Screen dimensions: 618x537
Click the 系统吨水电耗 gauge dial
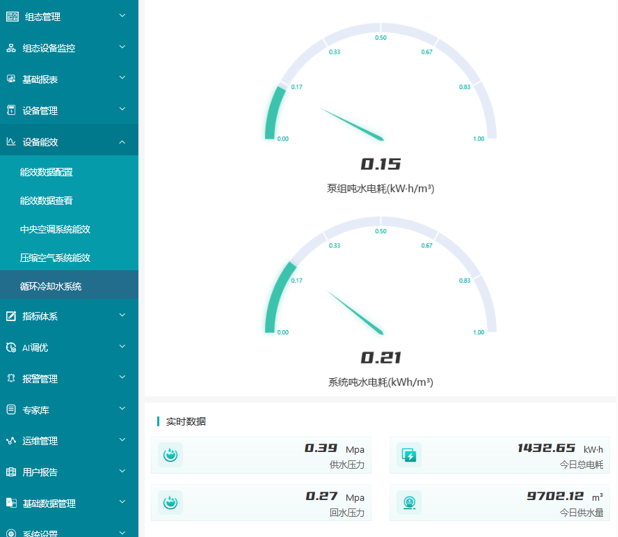click(x=381, y=275)
